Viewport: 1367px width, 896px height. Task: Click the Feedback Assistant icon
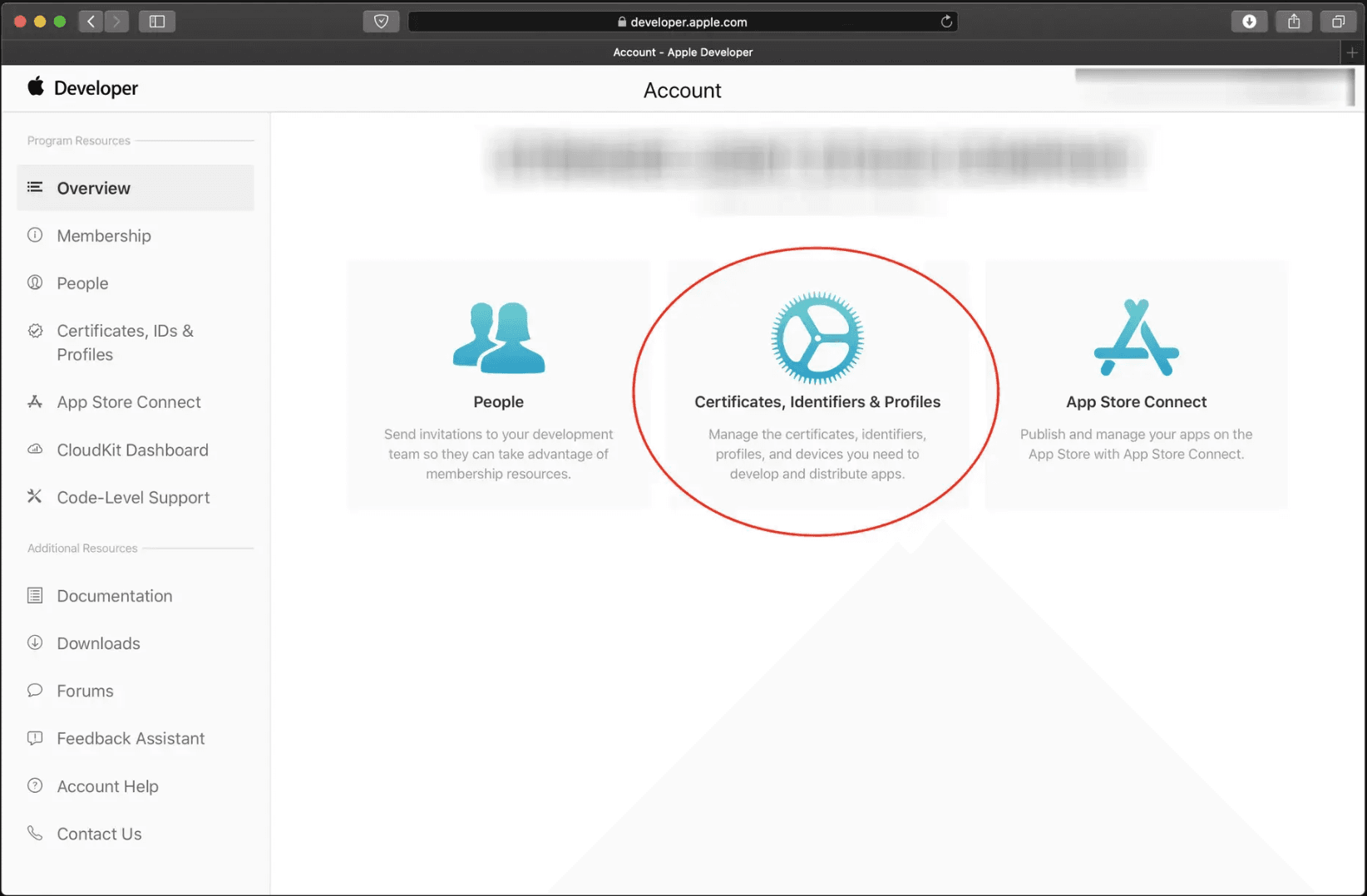pyautogui.click(x=35, y=738)
